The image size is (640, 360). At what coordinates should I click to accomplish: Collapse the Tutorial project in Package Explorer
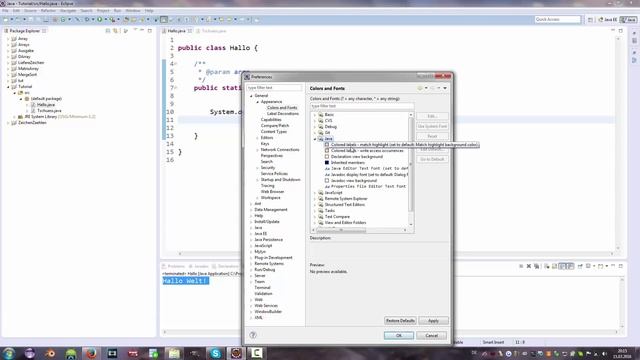tap(8, 87)
